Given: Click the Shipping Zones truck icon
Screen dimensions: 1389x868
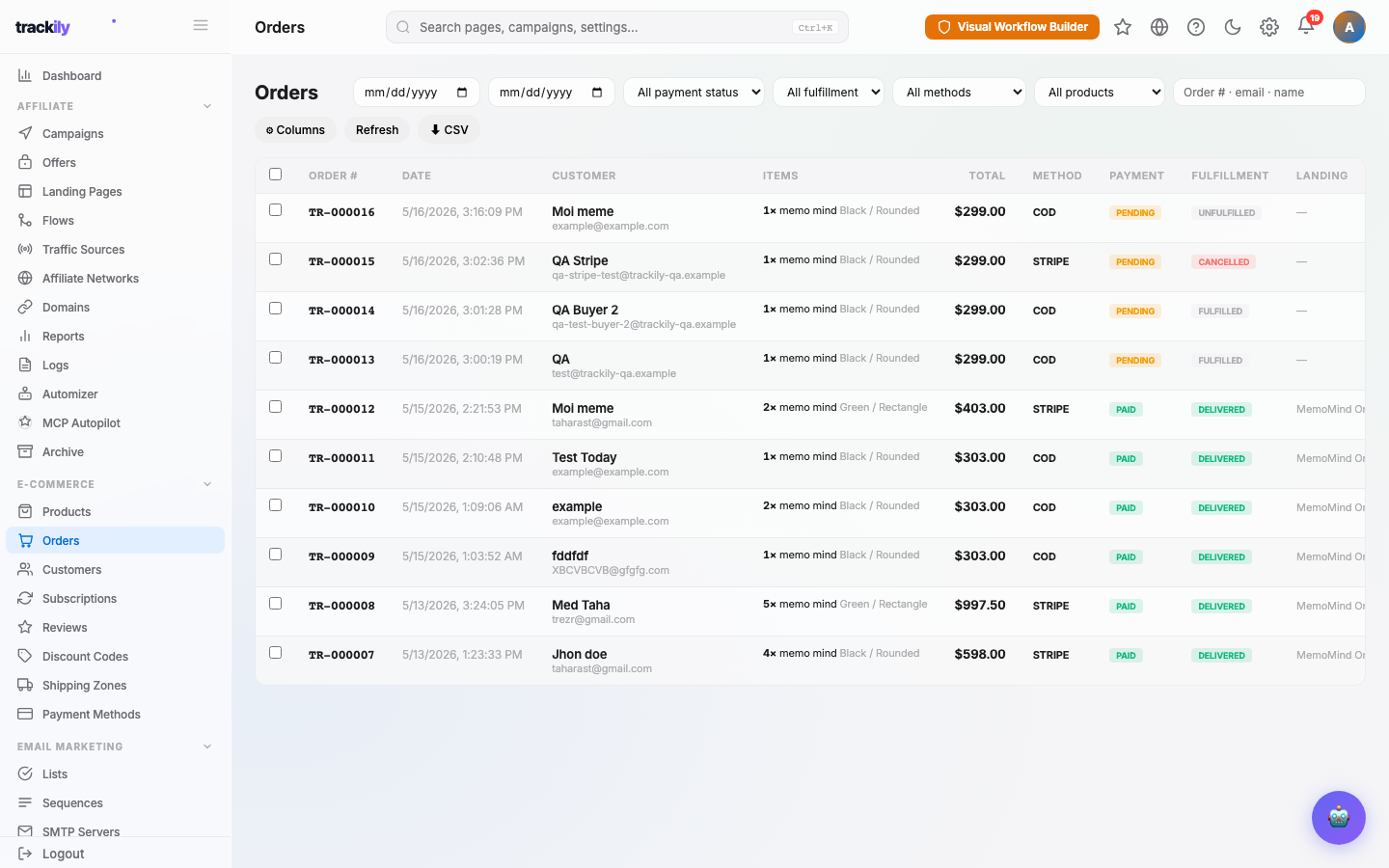Looking at the screenshot, I should click(x=25, y=685).
